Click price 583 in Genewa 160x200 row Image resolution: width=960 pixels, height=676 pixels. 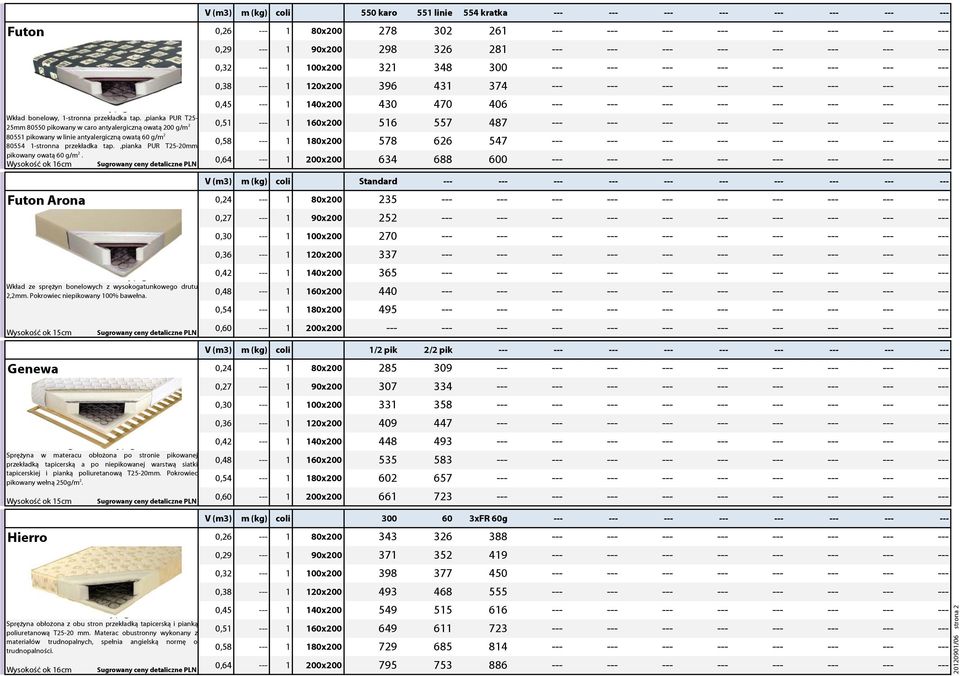[x=443, y=460]
